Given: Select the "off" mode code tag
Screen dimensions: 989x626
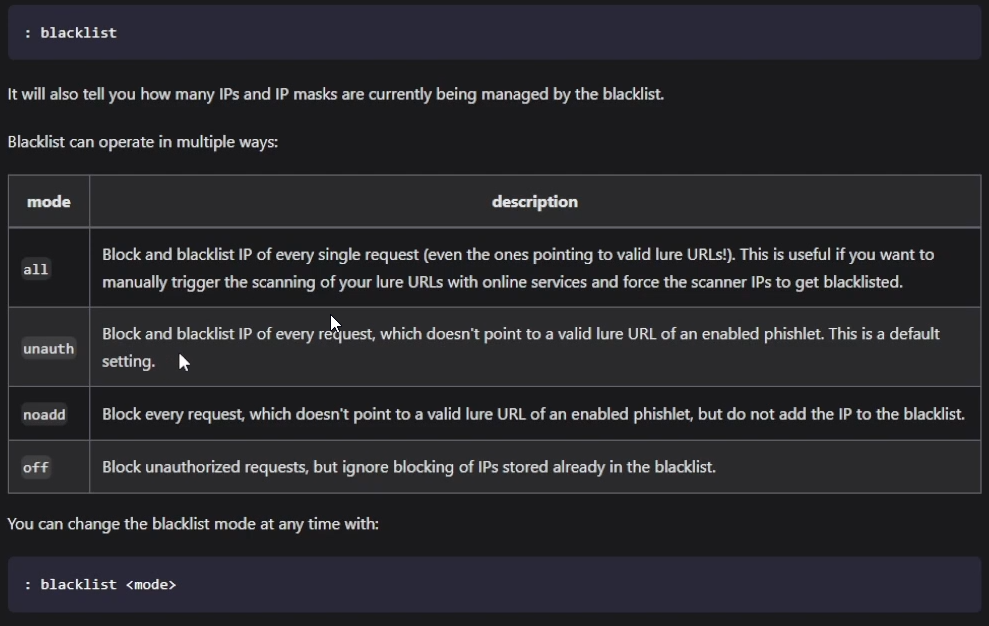Looking at the screenshot, I should pyautogui.click(x=36, y=467).
